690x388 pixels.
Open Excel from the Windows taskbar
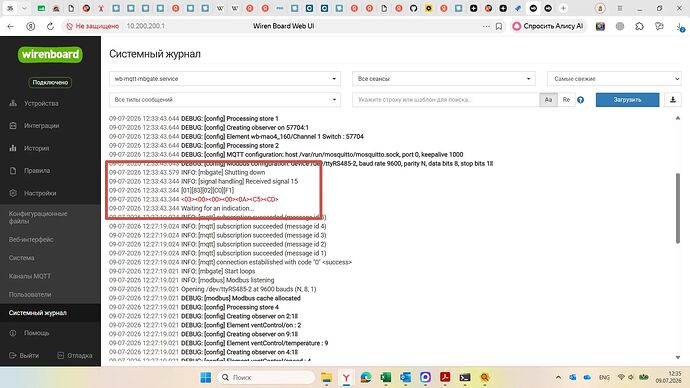pos(385,377)
